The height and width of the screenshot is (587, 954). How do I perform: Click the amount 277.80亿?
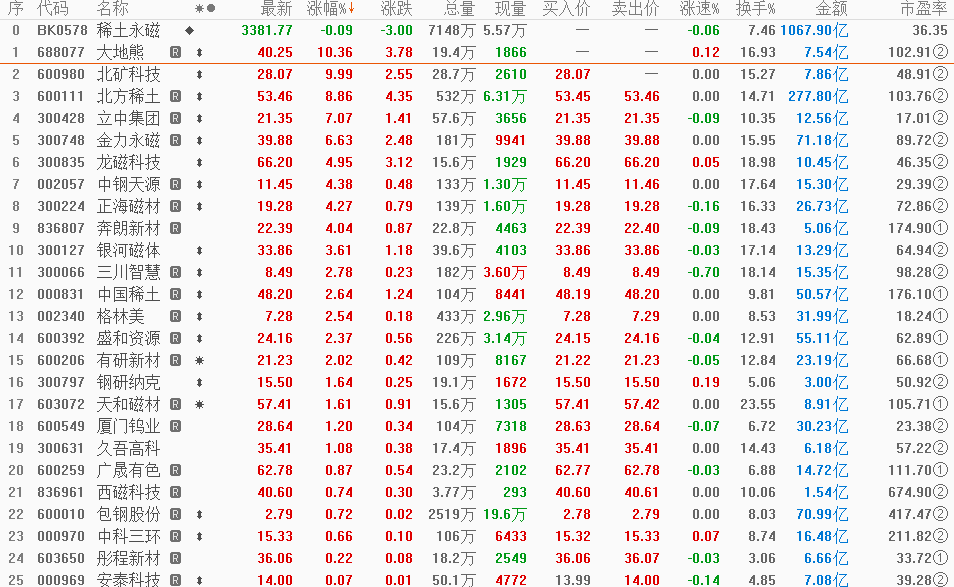(x=818, y=96)
